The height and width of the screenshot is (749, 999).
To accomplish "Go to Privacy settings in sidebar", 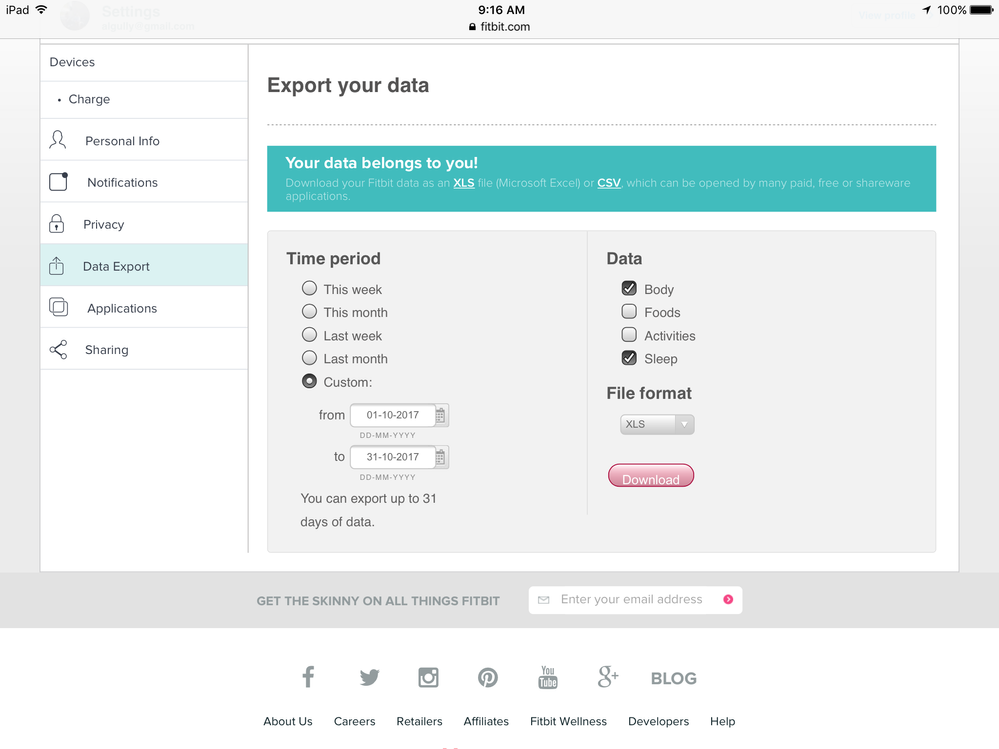I will pos(104,224).
